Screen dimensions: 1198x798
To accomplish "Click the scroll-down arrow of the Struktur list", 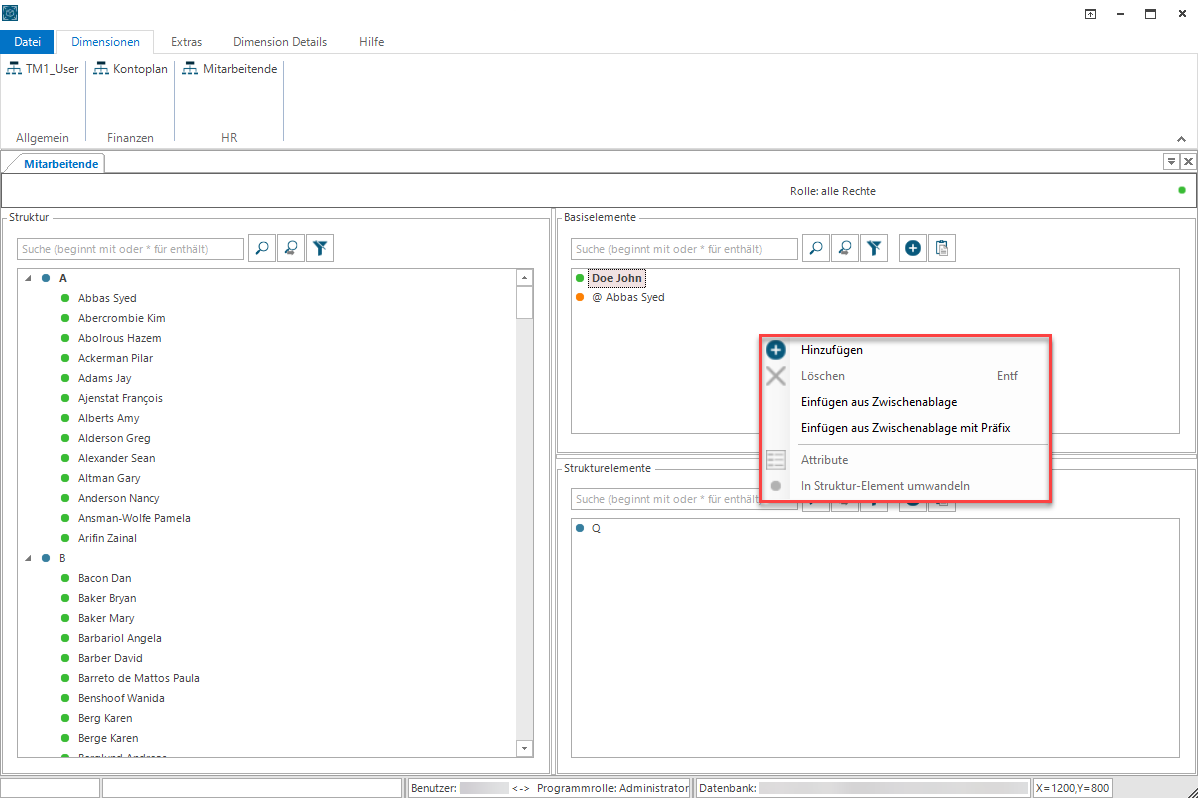I will point(524,748).
